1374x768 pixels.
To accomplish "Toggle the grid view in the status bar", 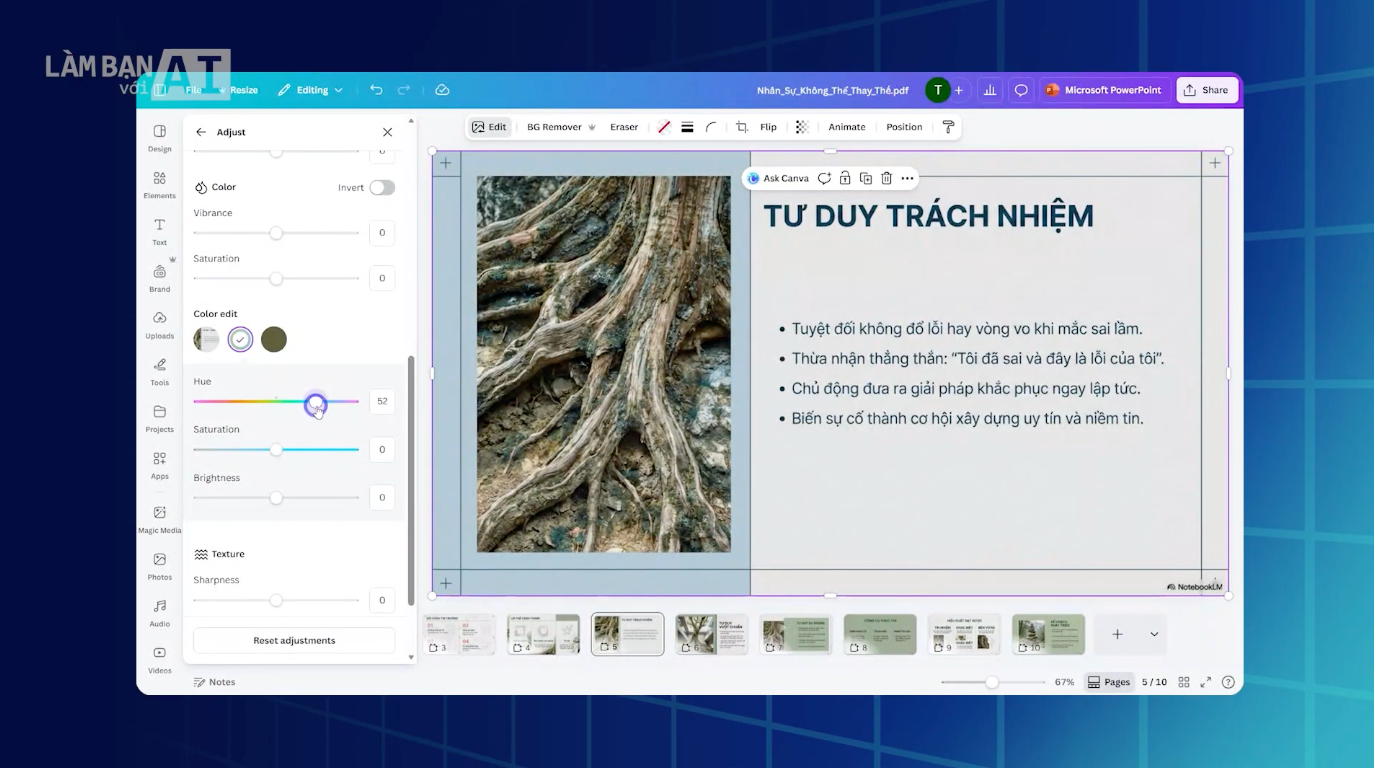I will point(1183,681).
